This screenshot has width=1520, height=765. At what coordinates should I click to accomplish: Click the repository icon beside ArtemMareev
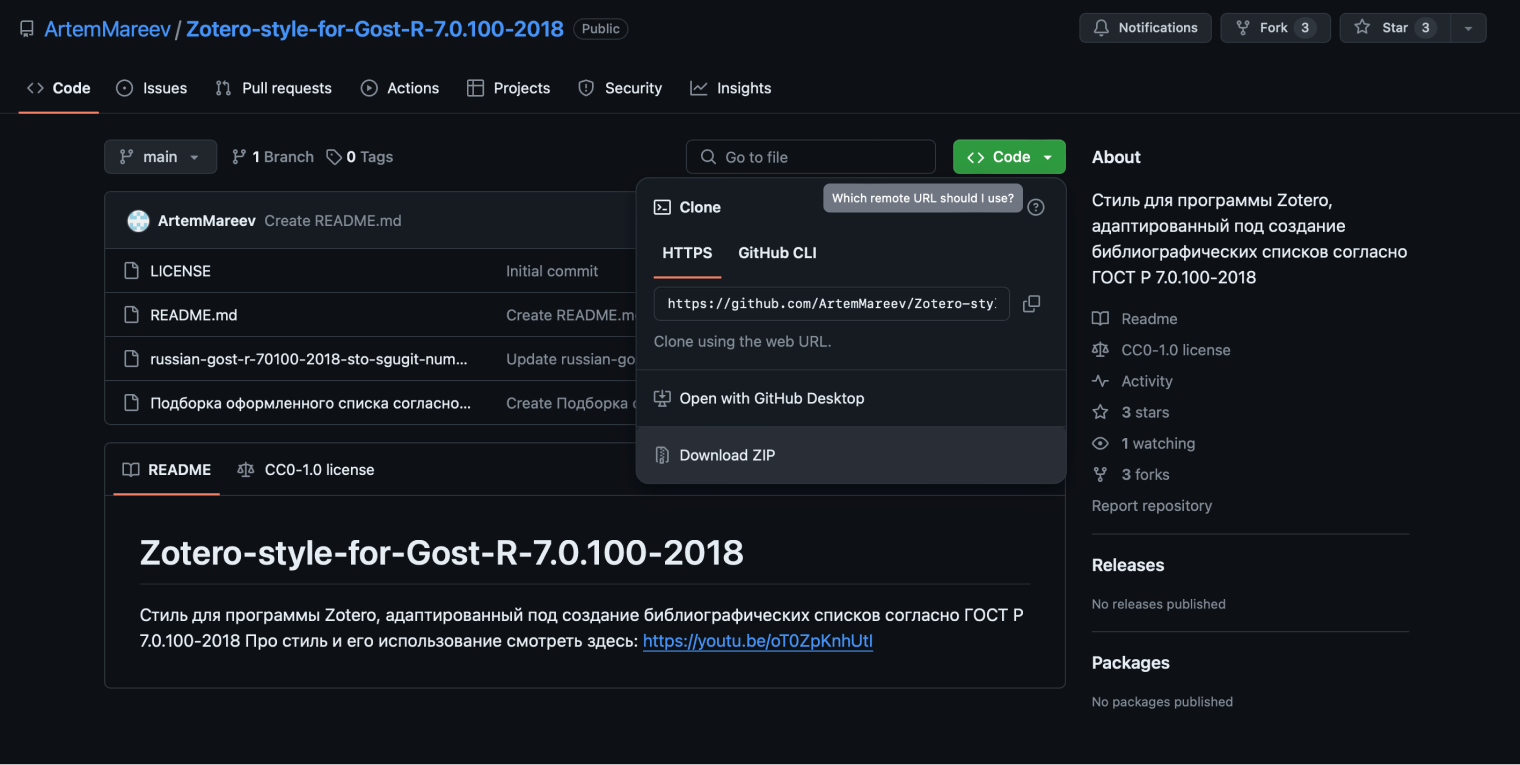tap(27, 29)
